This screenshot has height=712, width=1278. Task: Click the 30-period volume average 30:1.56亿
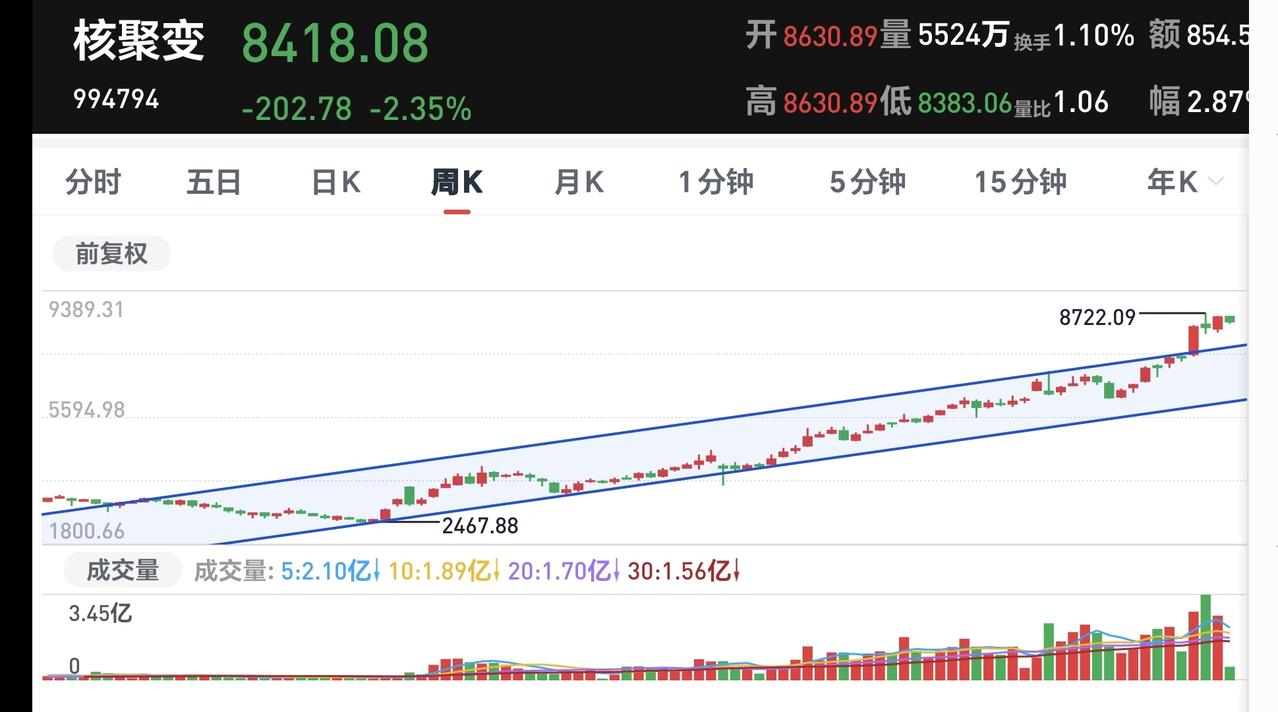(684, 571)
